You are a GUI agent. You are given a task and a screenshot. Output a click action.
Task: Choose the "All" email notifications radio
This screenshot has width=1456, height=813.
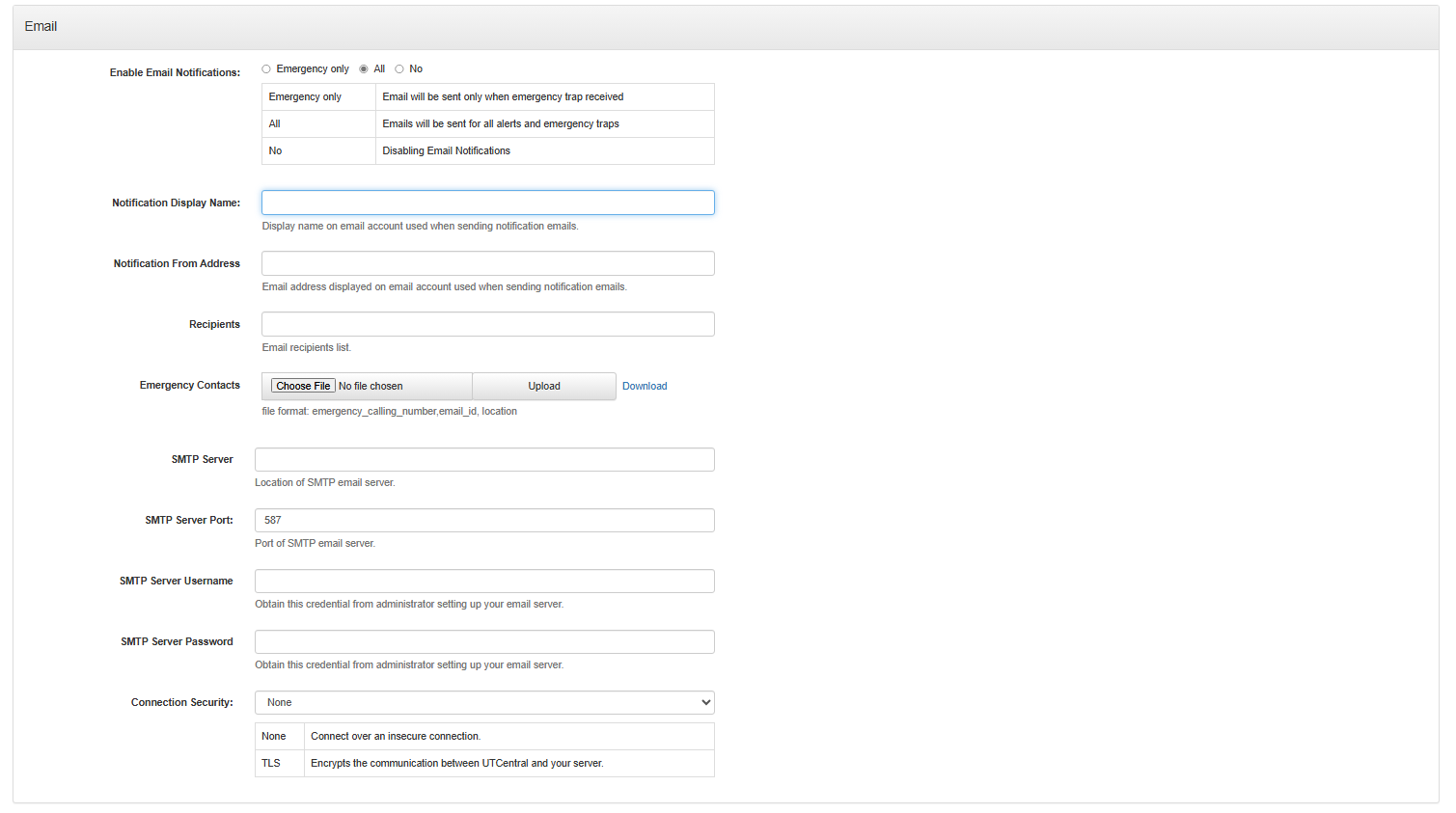(x=364, y=69)
